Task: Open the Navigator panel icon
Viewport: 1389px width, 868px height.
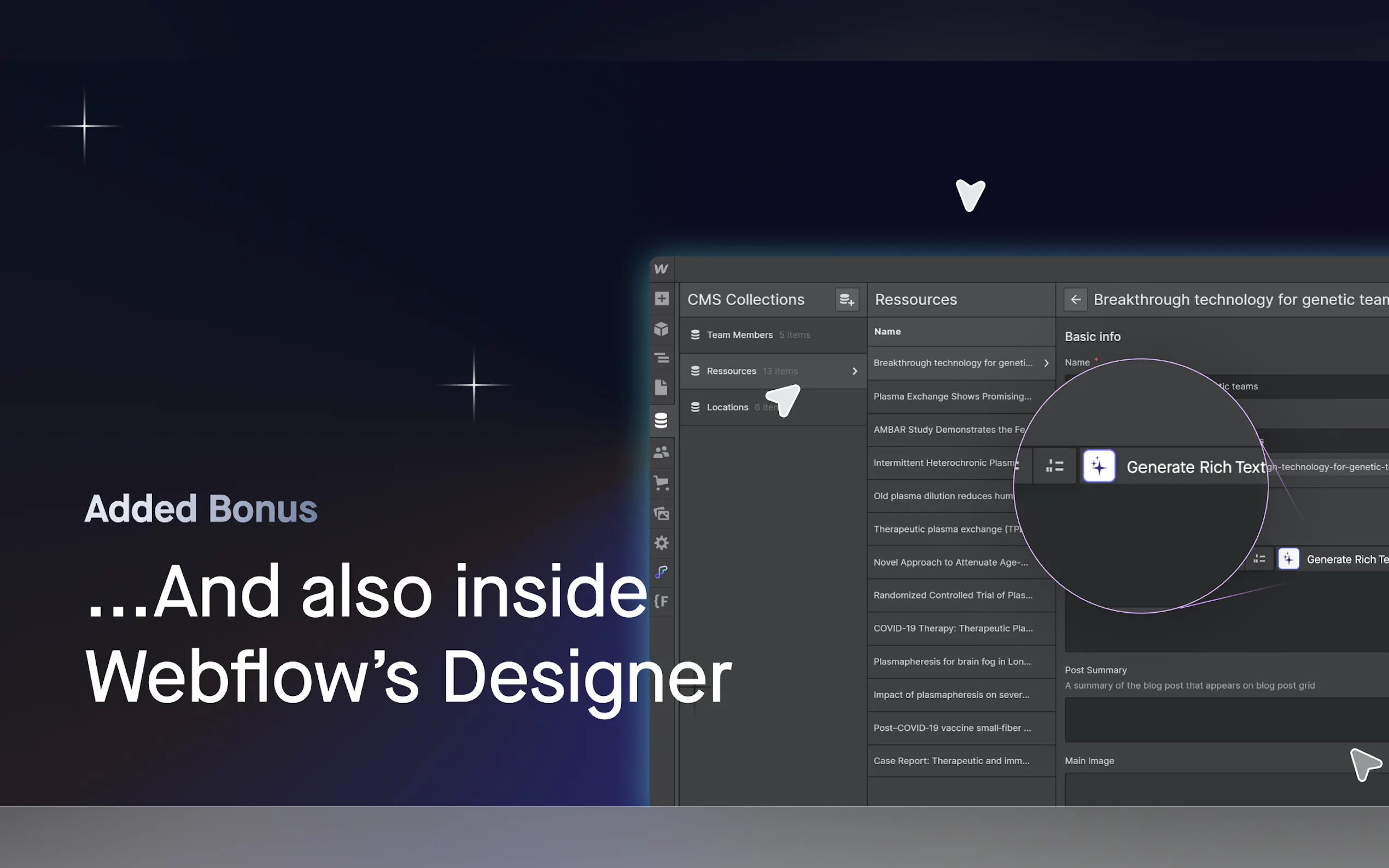Action: [x=662, y=358]
